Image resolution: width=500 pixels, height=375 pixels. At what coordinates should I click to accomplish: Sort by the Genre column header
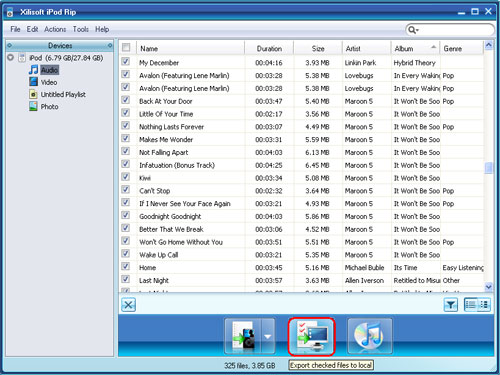[462, 48]
